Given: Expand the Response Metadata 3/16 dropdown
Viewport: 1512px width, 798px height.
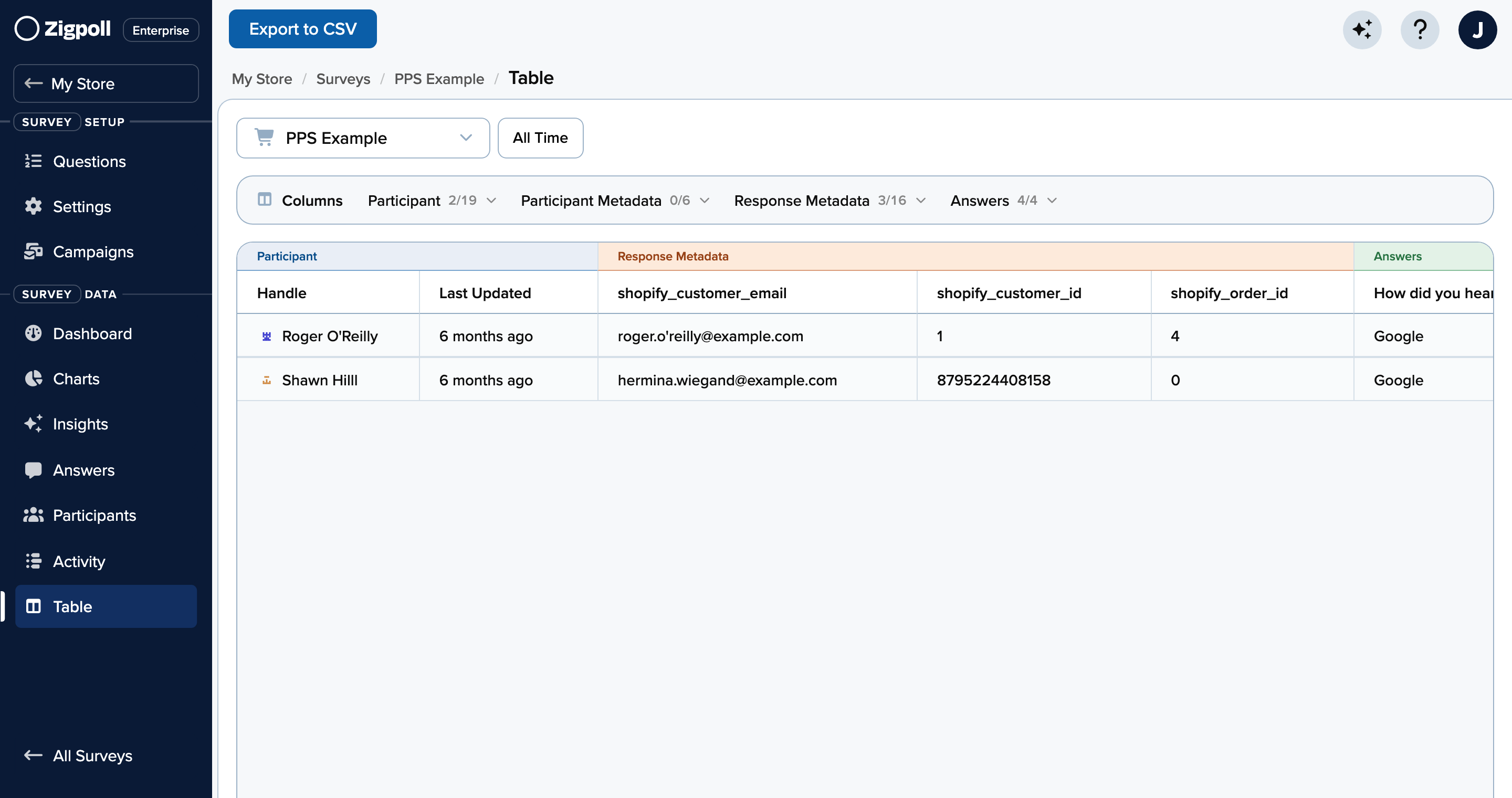Looking at the screenshot, I should (830, 201).
